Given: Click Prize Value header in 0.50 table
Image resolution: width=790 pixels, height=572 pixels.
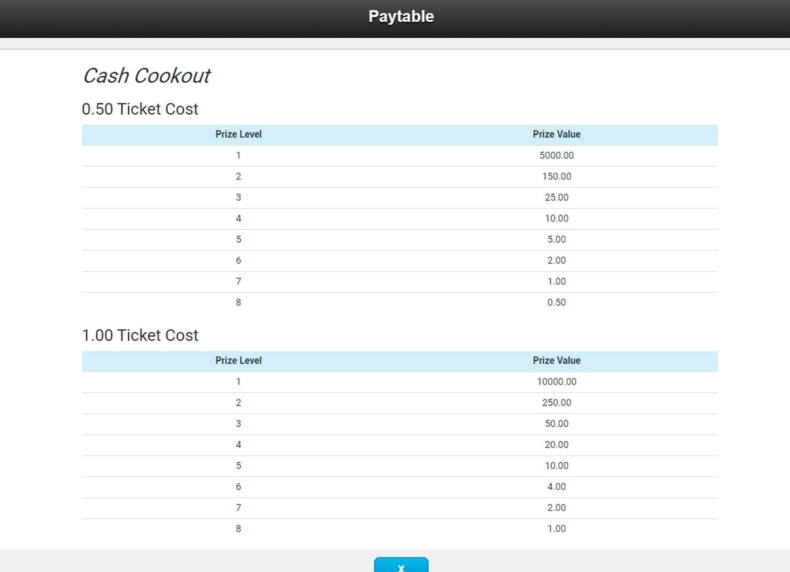Looking at the screenshot, I should point(556,134).
